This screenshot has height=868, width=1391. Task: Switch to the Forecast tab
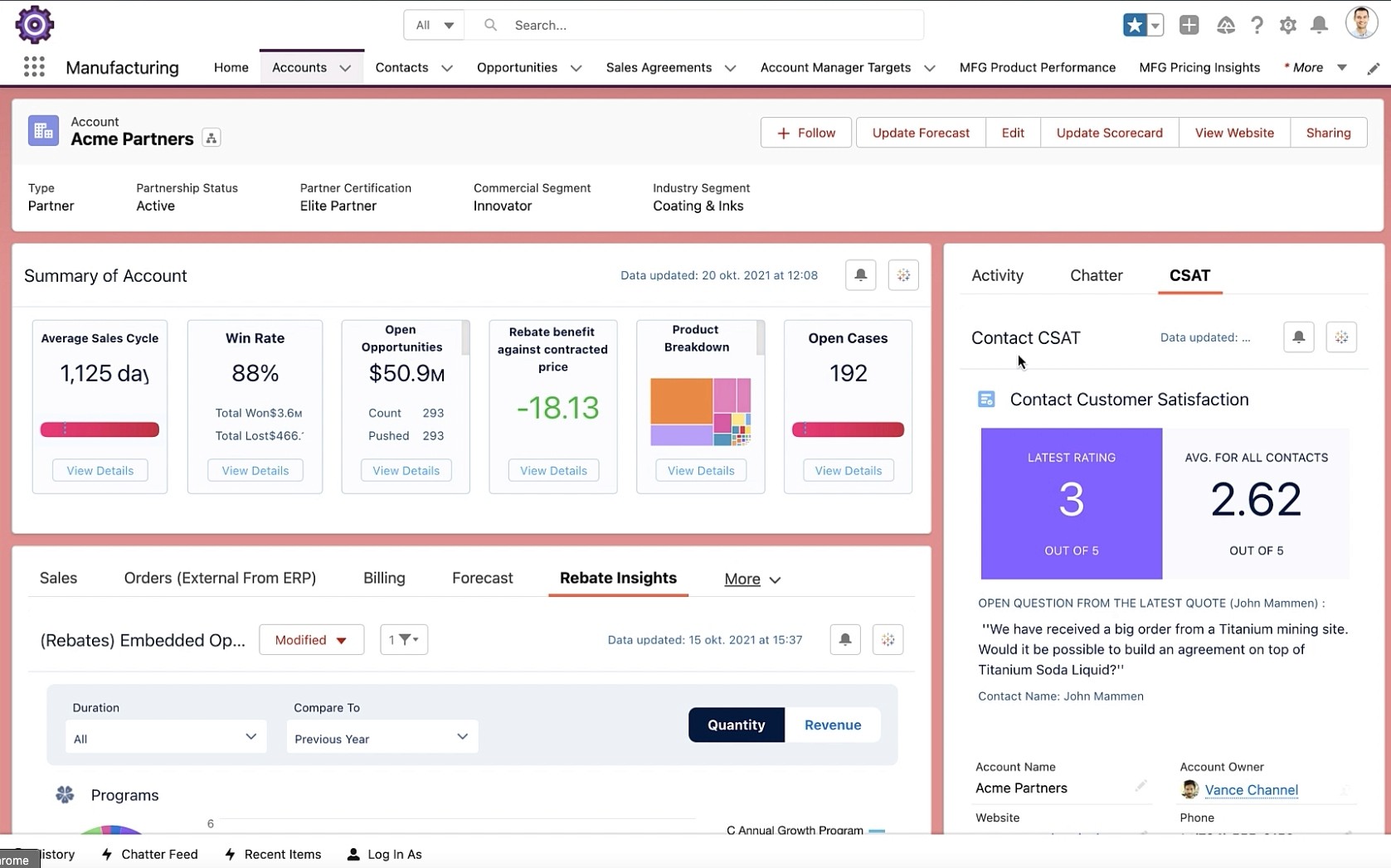coord(482,578)
